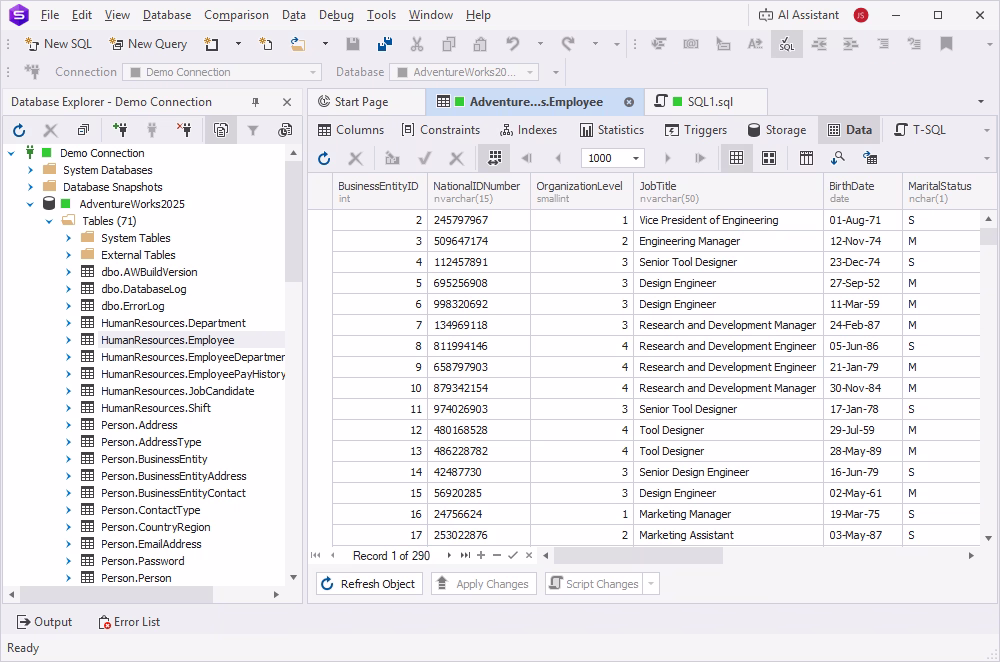Screen dimensions: 1000x662
Task: Click the export data table icon
Action: tap(870, 158)
